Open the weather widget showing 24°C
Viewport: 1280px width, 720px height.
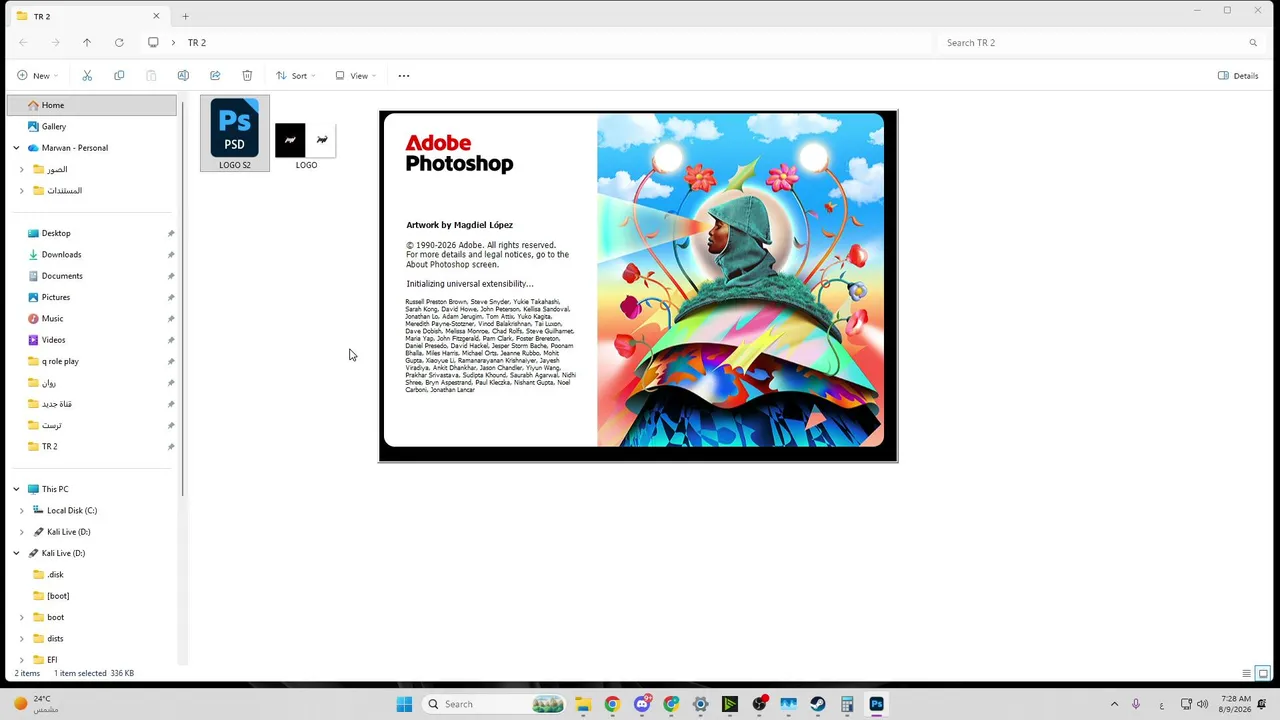[x=36, y=704]
